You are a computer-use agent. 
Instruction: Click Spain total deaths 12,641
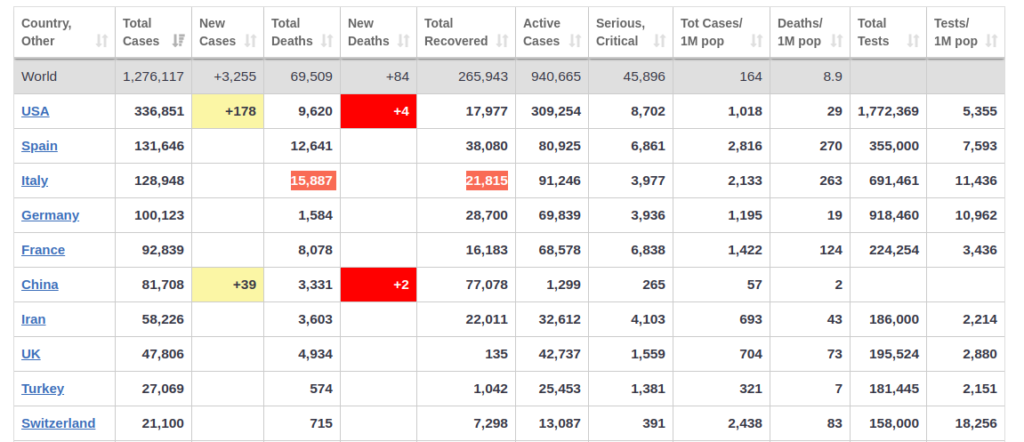tap(312, 146)
